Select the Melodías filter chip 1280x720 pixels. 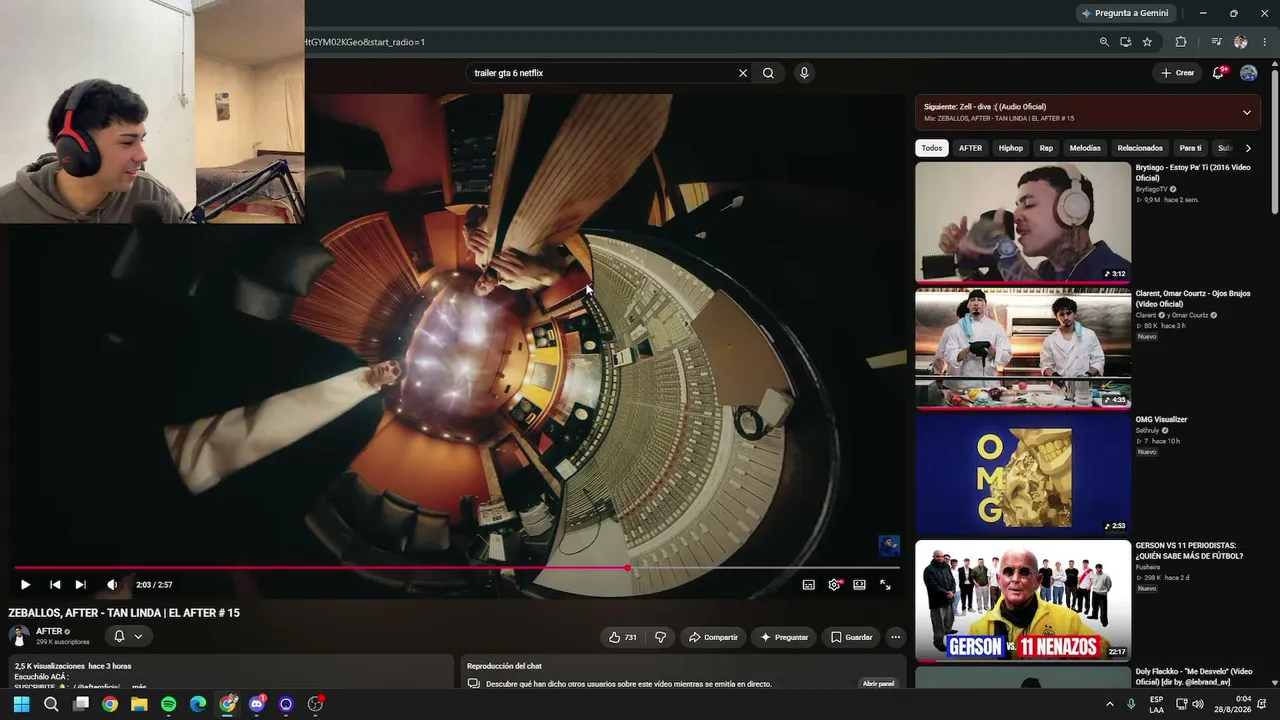pyautogui.click(x=1085, y=148)
